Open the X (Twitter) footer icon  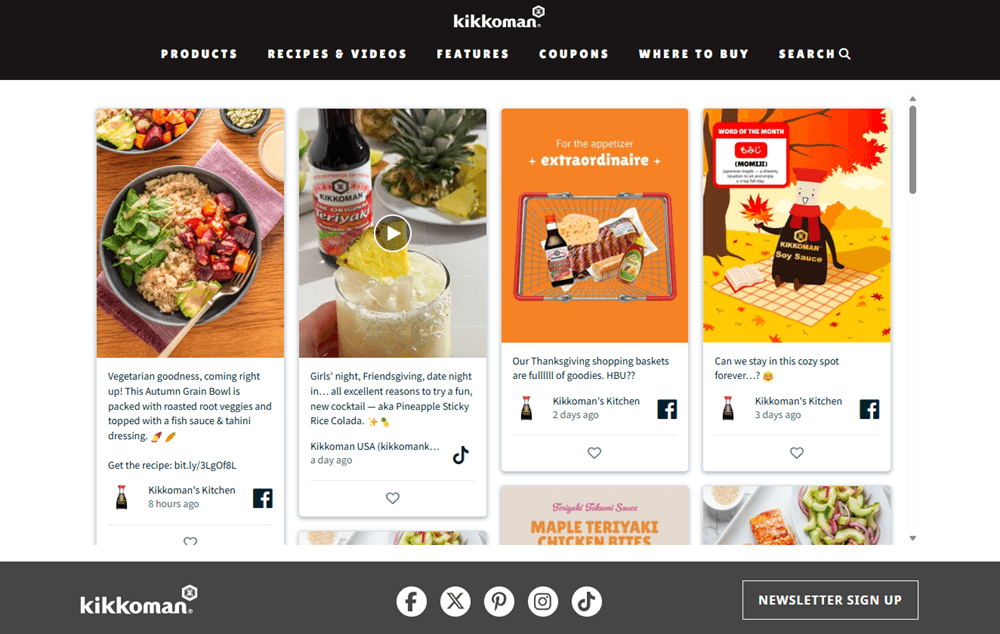point(455,601)
